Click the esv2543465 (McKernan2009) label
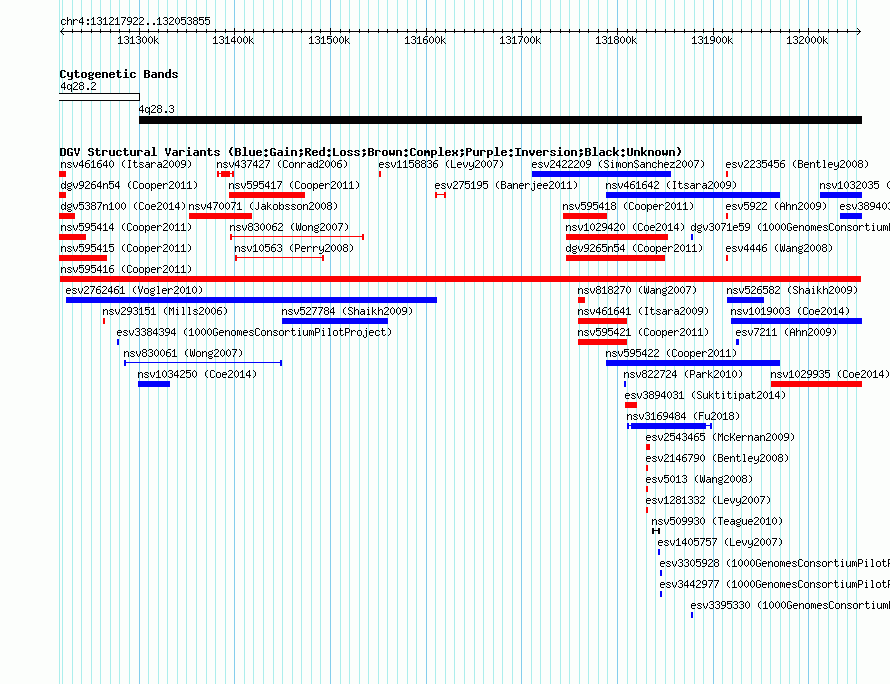890x684 pixels. [720, 437]
